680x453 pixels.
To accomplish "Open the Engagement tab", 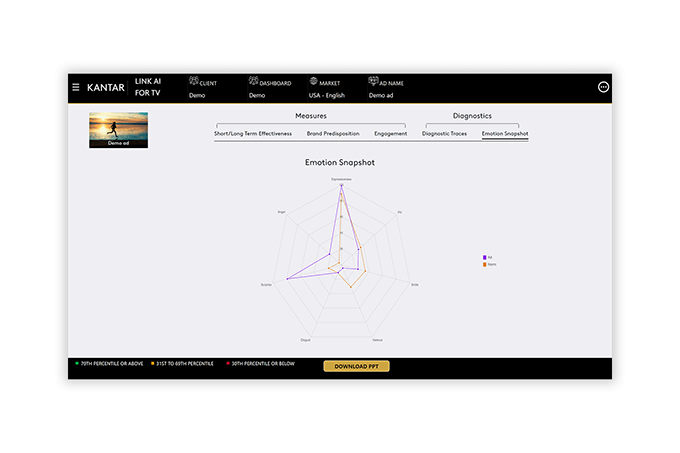I will pos(390,133).
